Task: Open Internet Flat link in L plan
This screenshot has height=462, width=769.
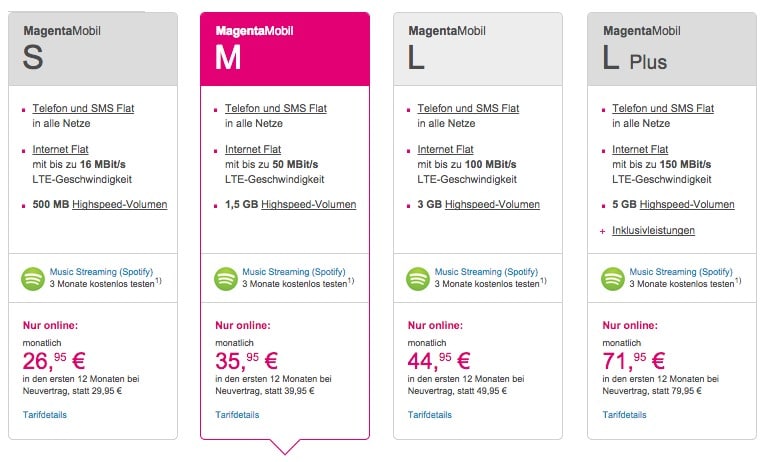Action: pos(445,149)
